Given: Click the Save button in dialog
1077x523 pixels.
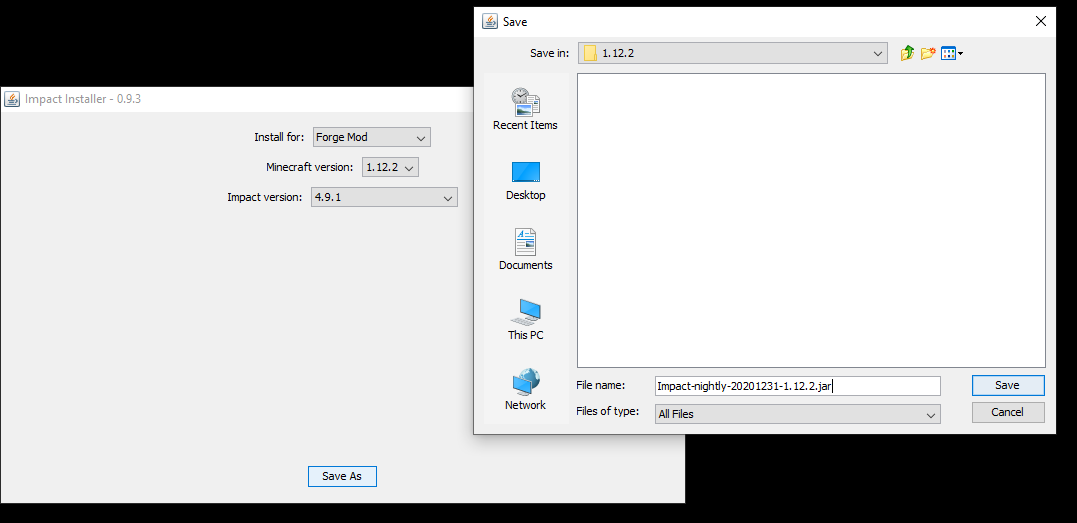Looking at the screenshot, I should pos(1008,386).
